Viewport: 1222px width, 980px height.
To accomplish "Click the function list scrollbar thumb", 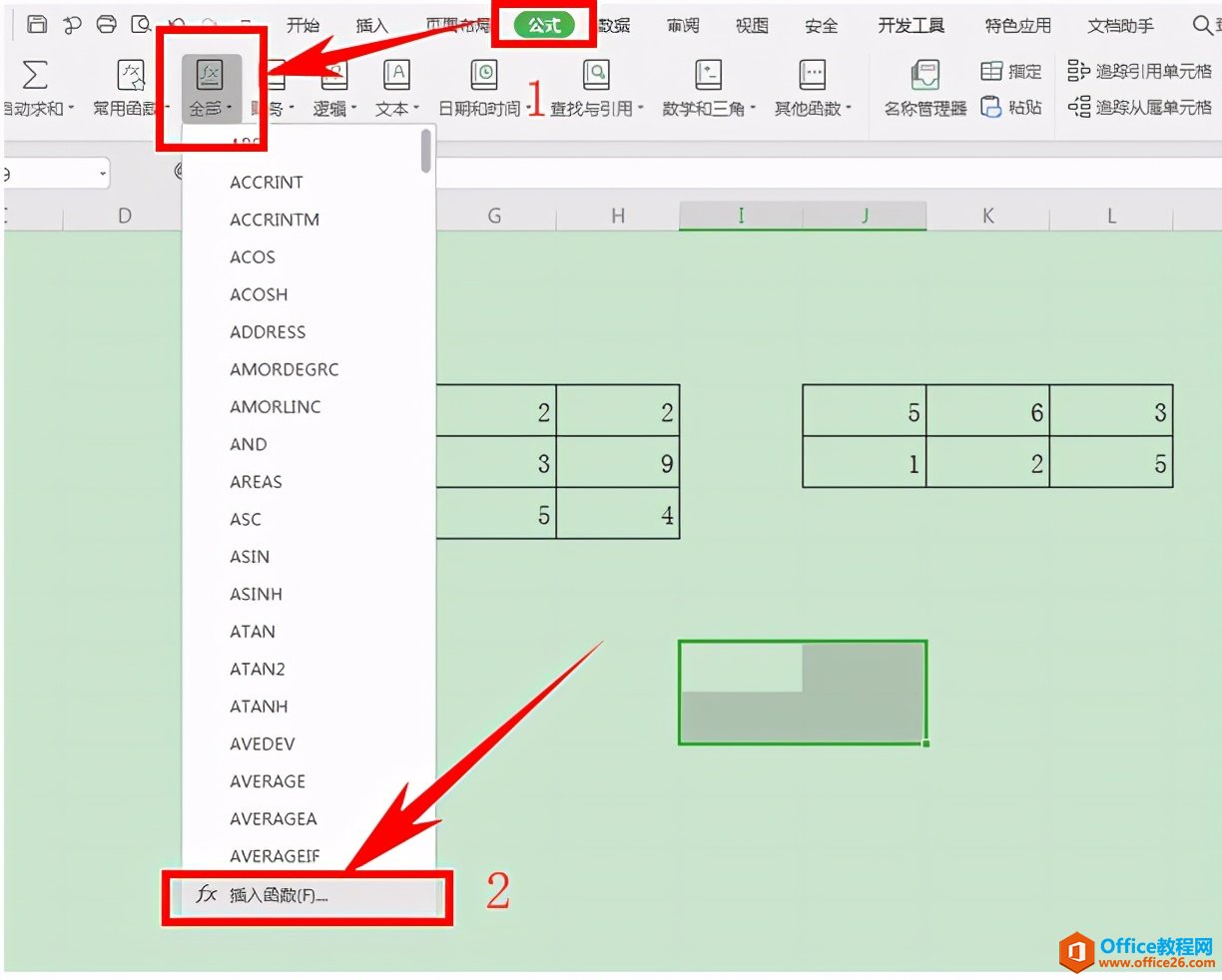I will tap(426, 151).
